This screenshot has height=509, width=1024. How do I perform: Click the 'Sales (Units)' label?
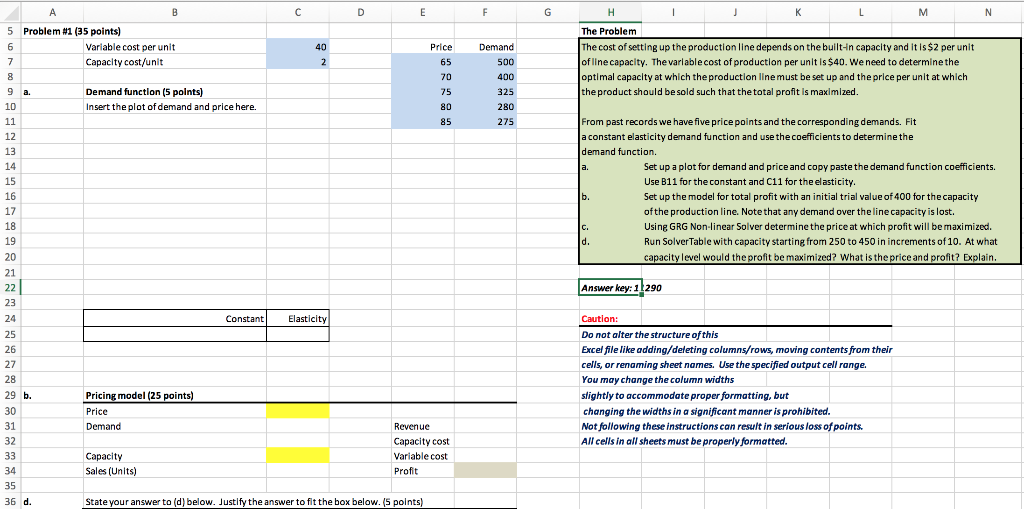112,470
